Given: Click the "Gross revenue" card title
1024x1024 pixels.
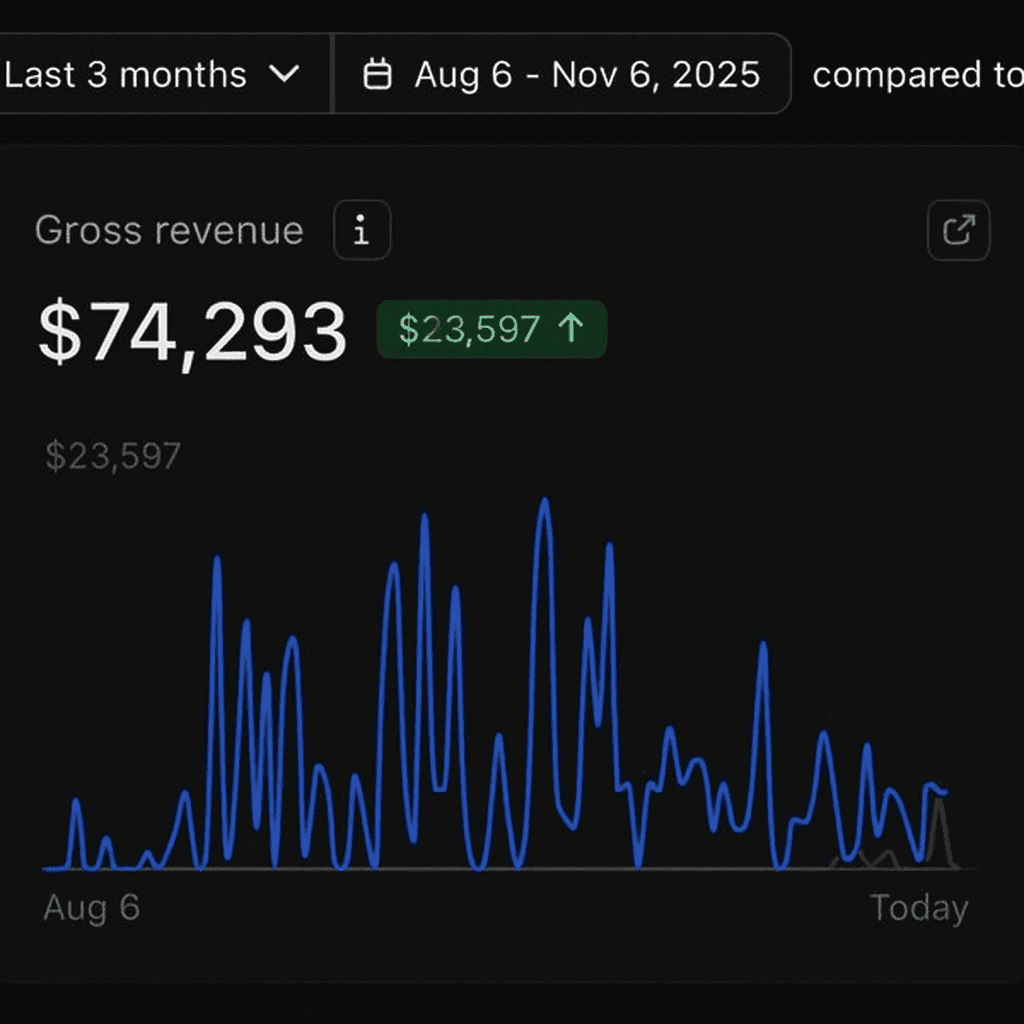Looking at the screenshot, I should pyautogui.click(x=169, y=231).
